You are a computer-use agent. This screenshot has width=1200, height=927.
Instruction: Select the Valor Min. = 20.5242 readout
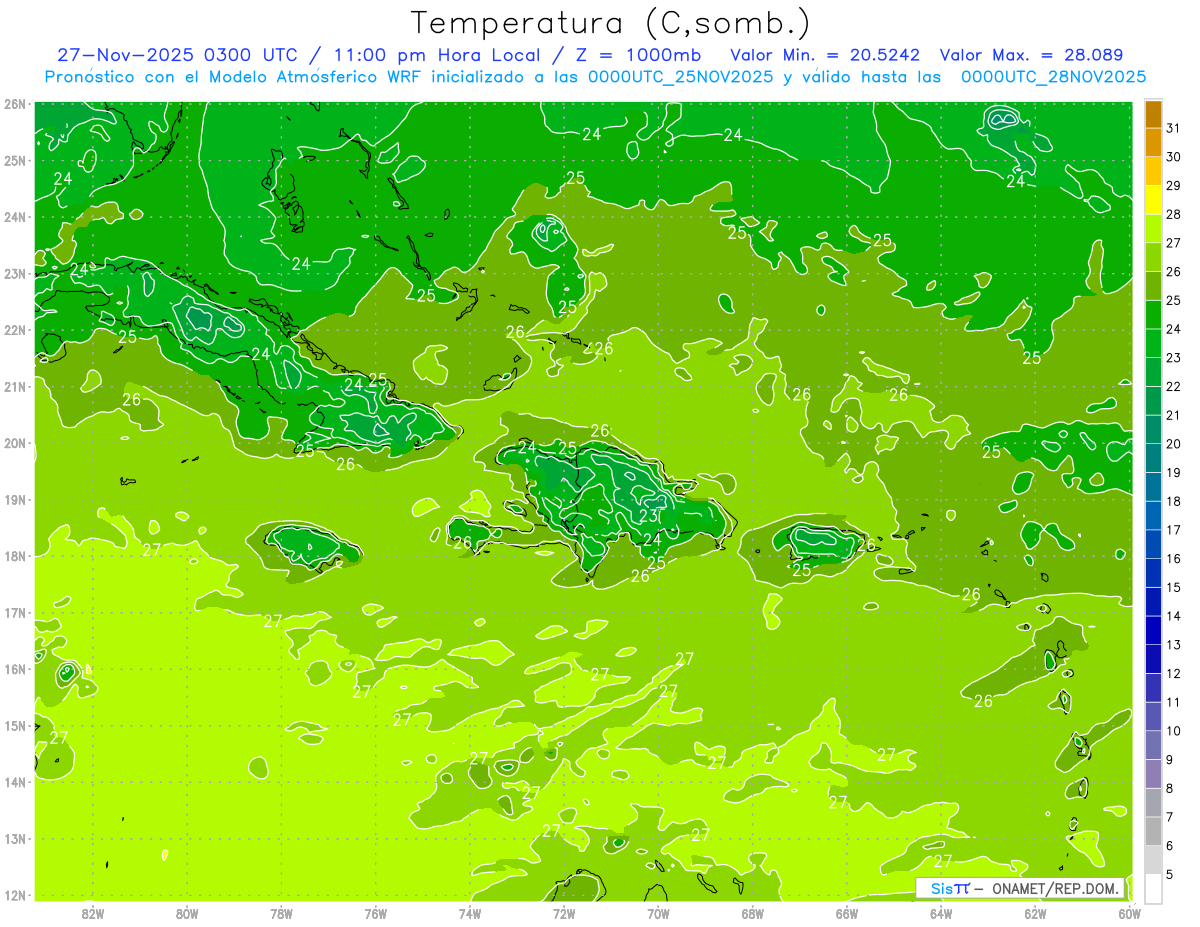click(x=825, y=55)
